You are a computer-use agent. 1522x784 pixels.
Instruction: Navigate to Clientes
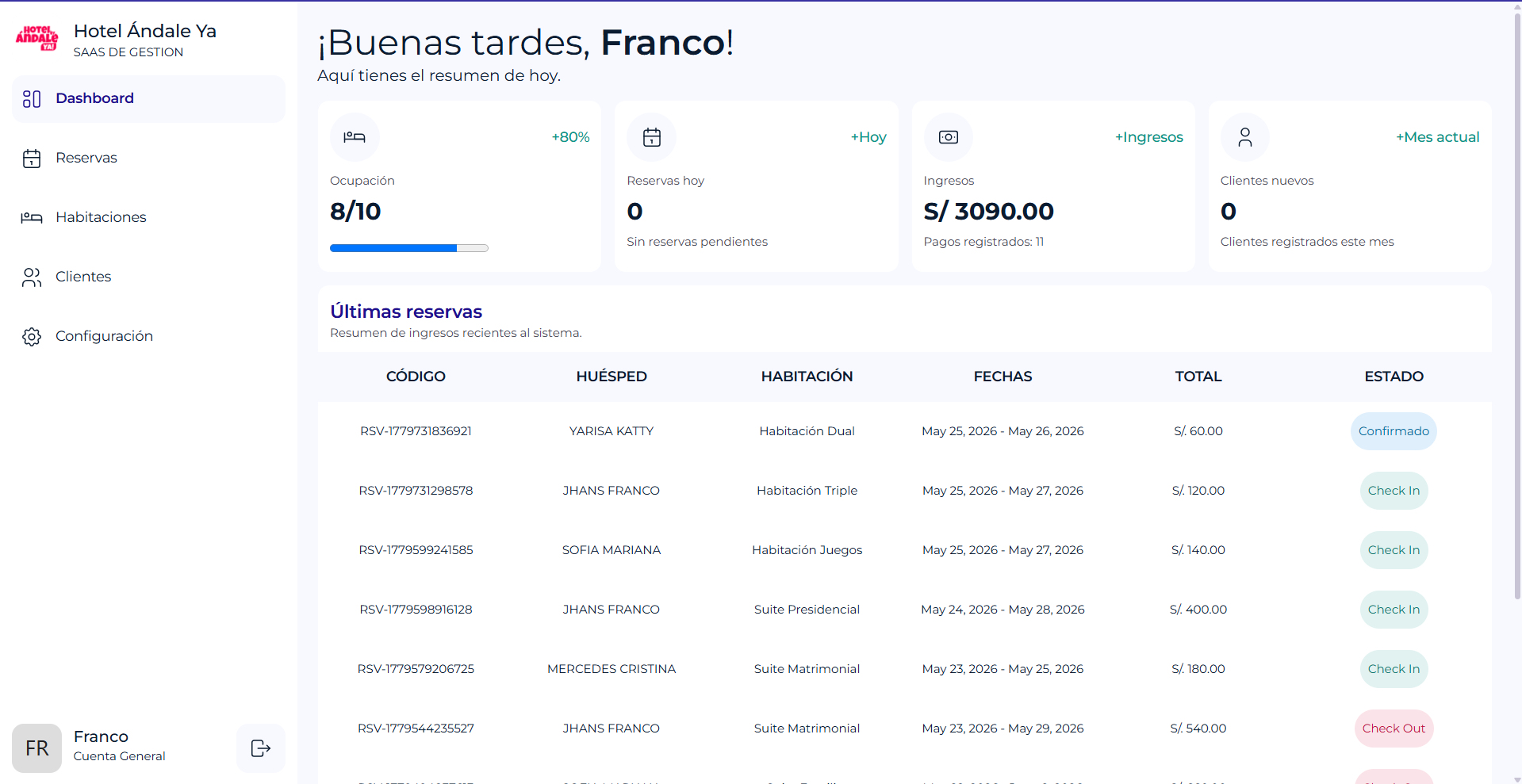(x=148, y=277)
